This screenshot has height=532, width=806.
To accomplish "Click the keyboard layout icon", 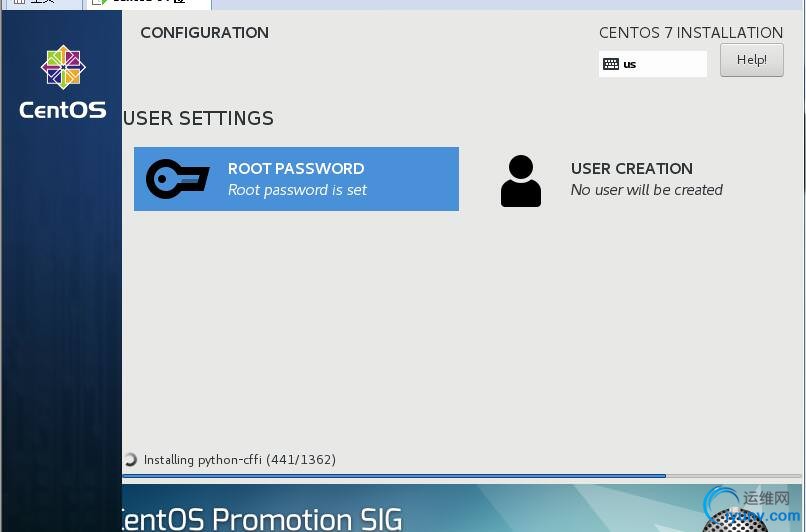I will coord(611,64).
